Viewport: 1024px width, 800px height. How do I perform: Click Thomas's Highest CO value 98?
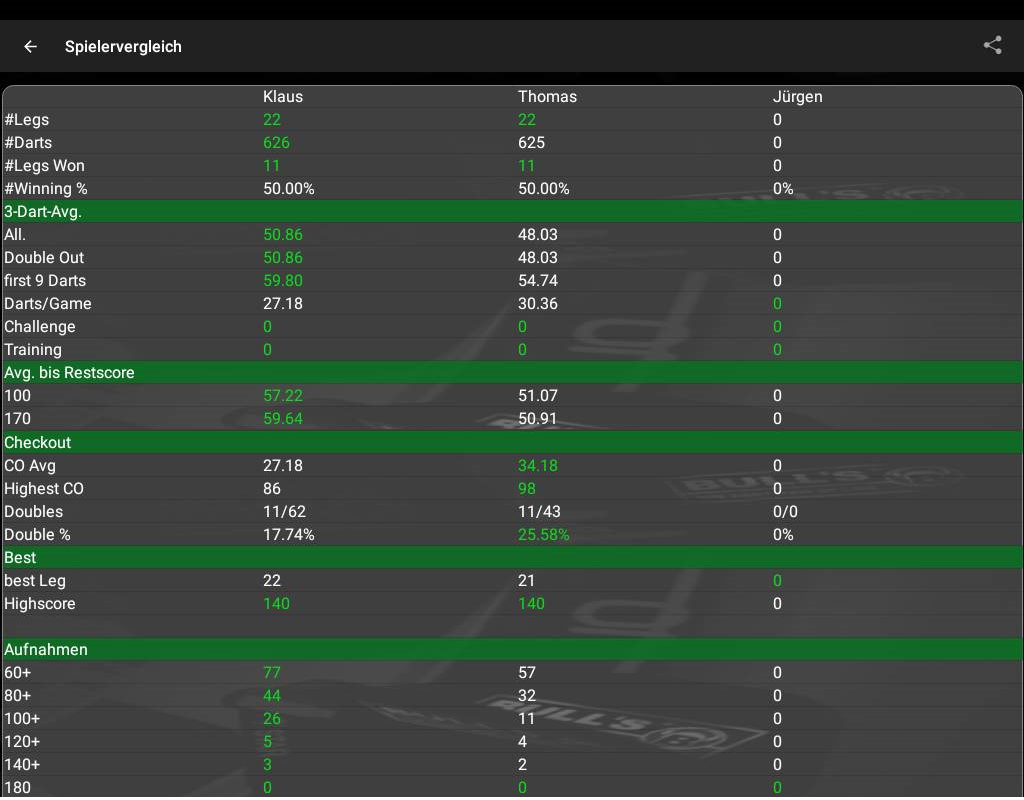[x=527, y=489]
